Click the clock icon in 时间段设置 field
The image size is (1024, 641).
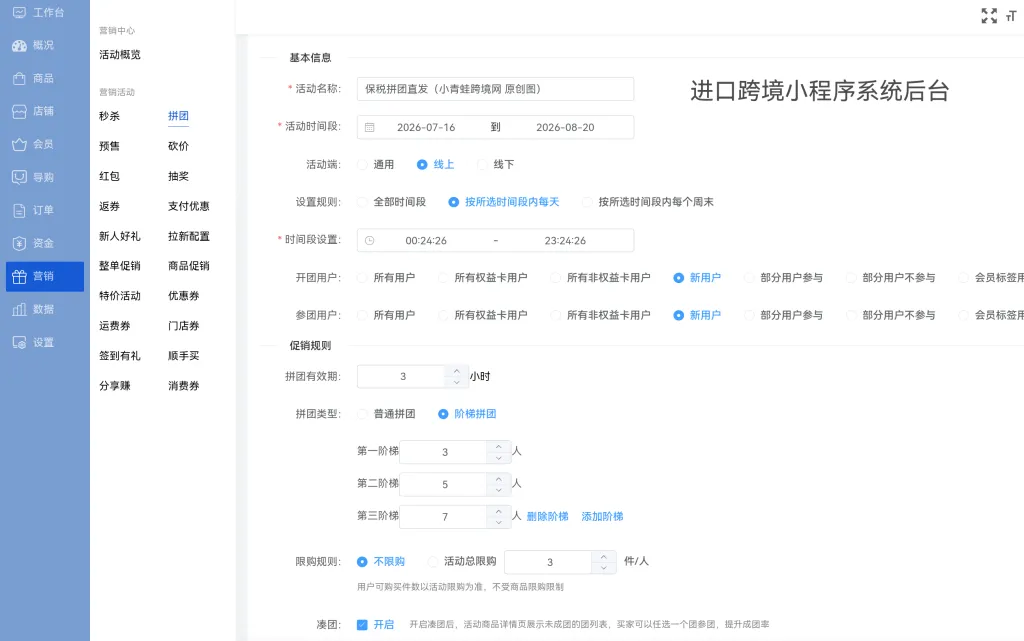(370, 241)
